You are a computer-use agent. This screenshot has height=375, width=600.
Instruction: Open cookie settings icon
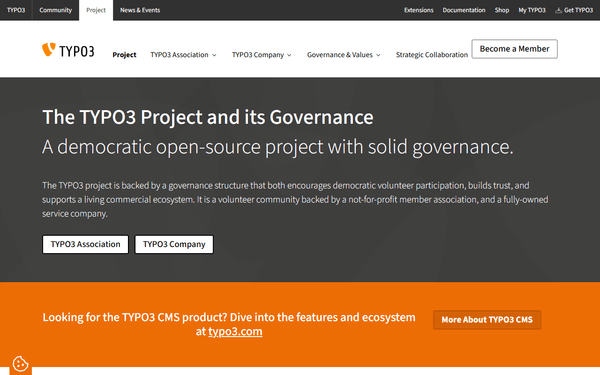click(20, 364)
